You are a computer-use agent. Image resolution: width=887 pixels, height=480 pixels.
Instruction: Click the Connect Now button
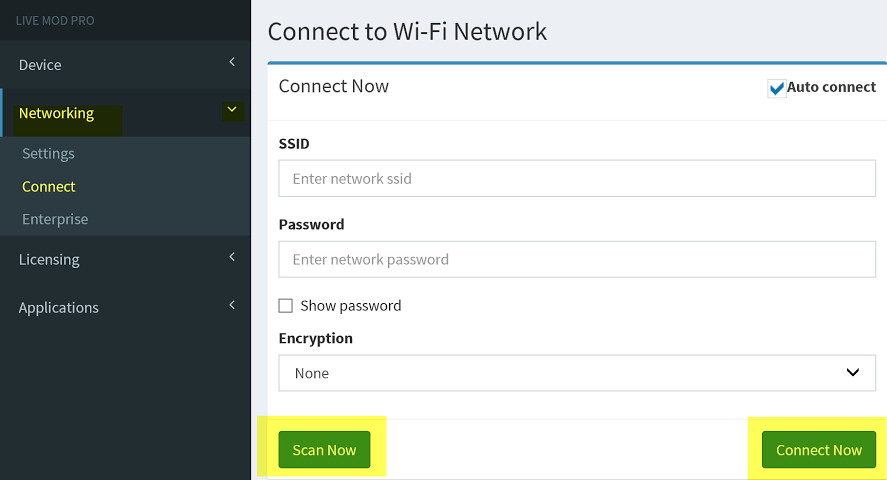pos(819,450)
